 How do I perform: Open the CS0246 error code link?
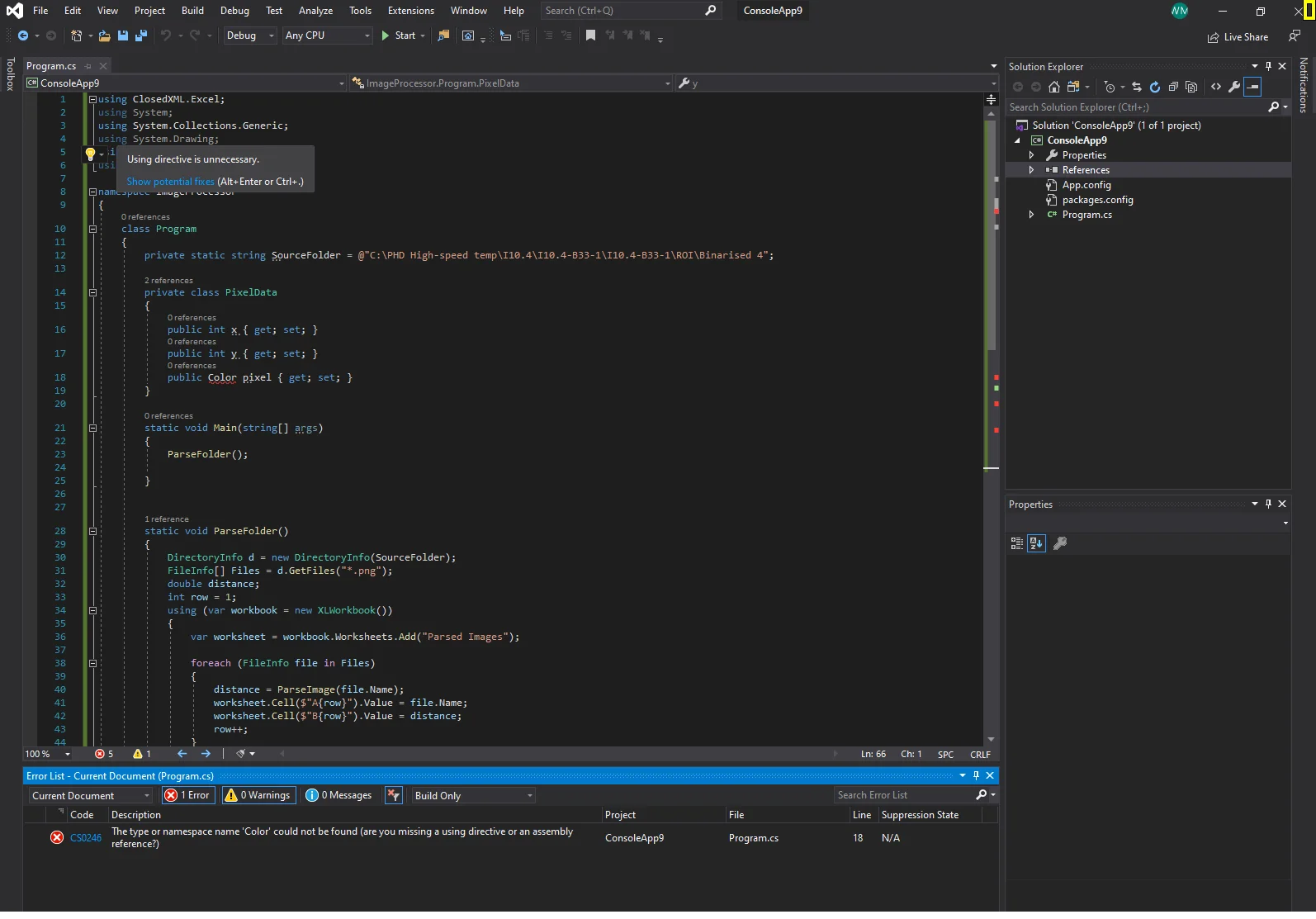86,838
